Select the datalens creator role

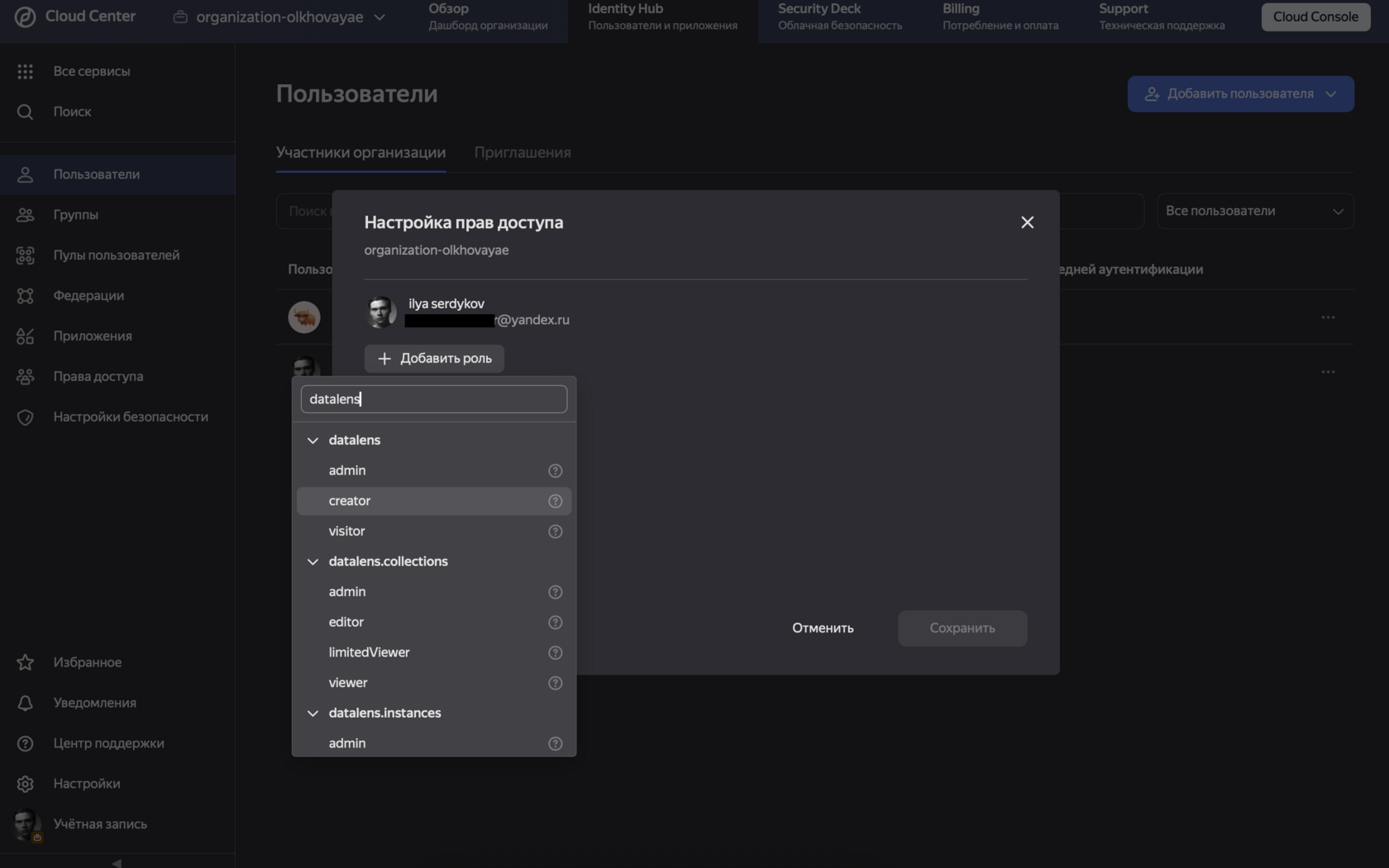click(x=434, y=502)
